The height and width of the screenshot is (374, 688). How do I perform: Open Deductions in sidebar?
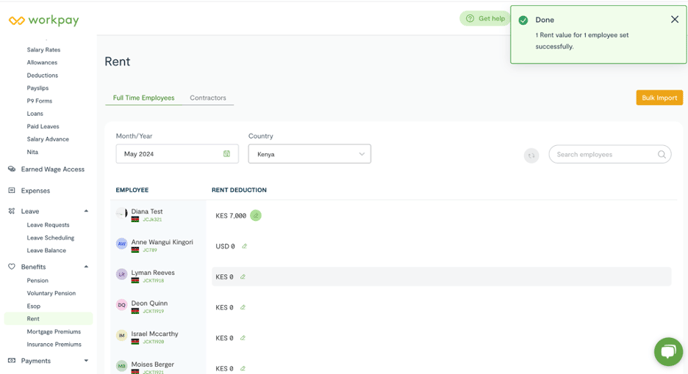coord(42,75)
